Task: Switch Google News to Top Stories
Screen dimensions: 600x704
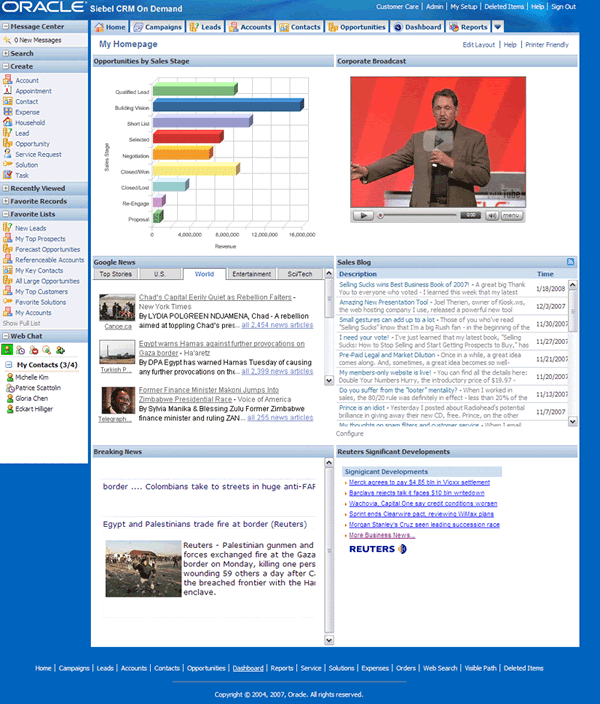Action: [116, 274]
